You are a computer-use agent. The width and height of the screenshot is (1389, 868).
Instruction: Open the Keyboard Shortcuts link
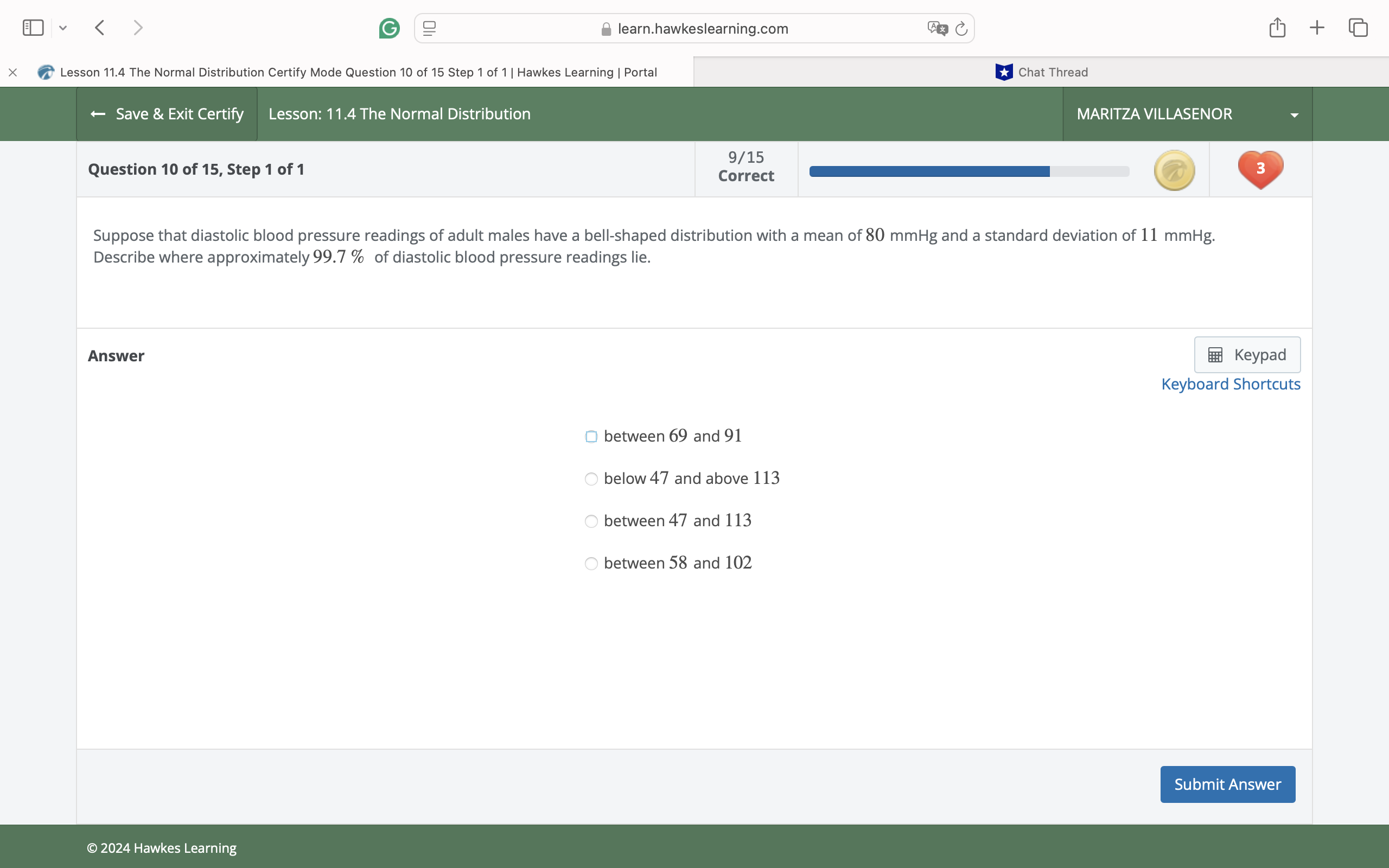[x=1231, y=384]
